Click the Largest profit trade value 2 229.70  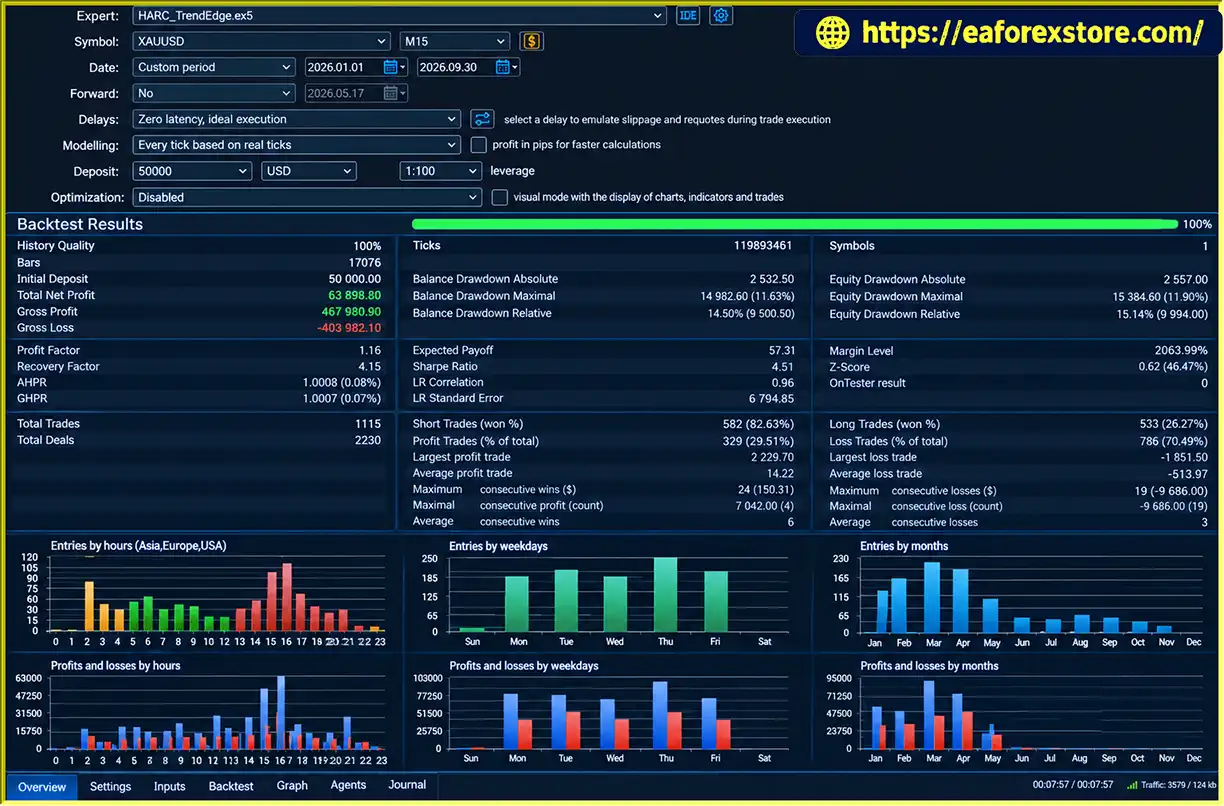(771, 458)
